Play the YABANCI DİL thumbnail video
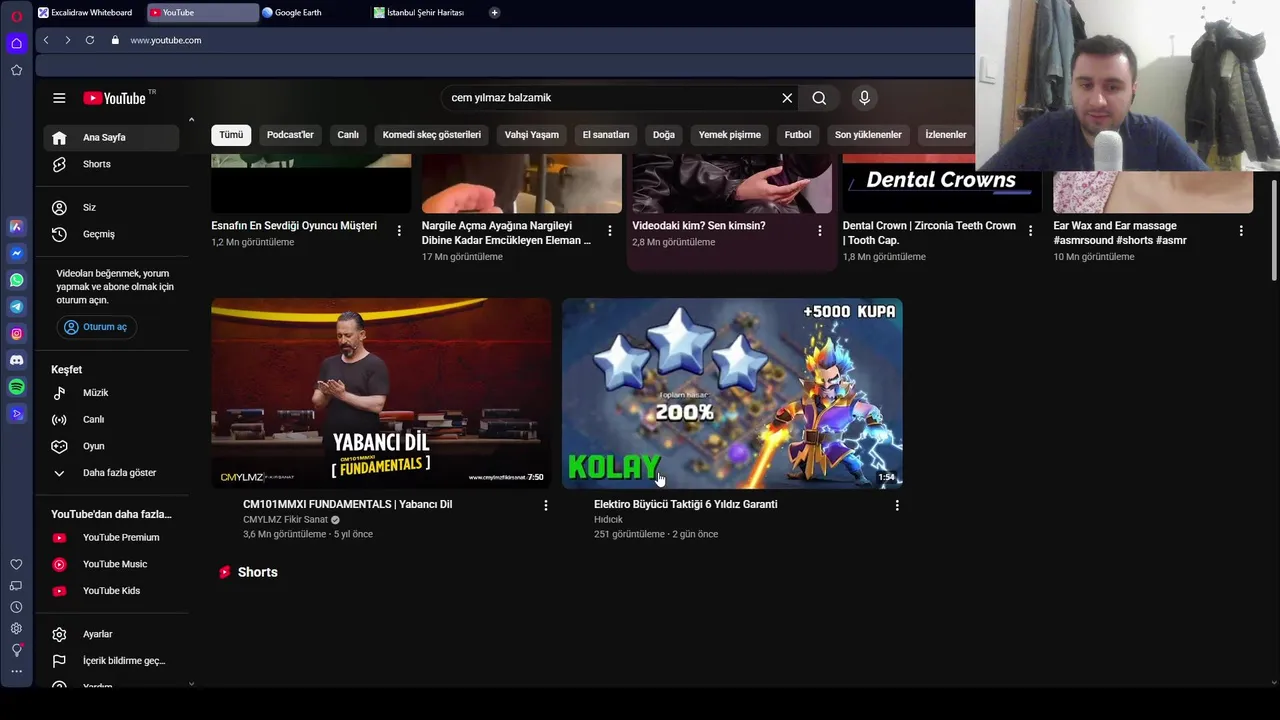This screenshot has height=720, width=1280. point(381,393)
